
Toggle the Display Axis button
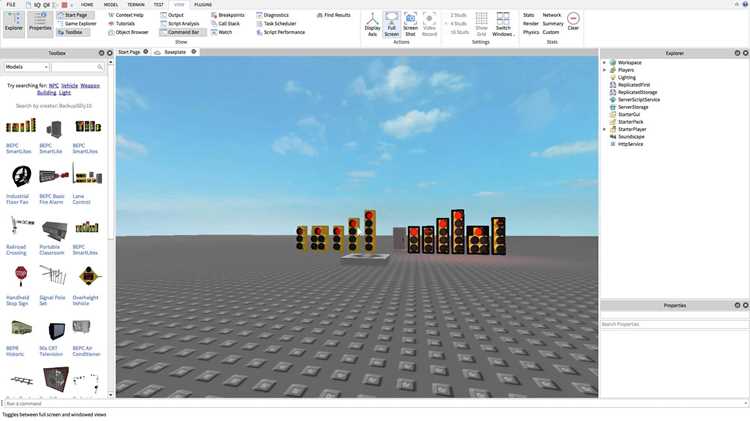pyautogui.click(x=372, y=24)
